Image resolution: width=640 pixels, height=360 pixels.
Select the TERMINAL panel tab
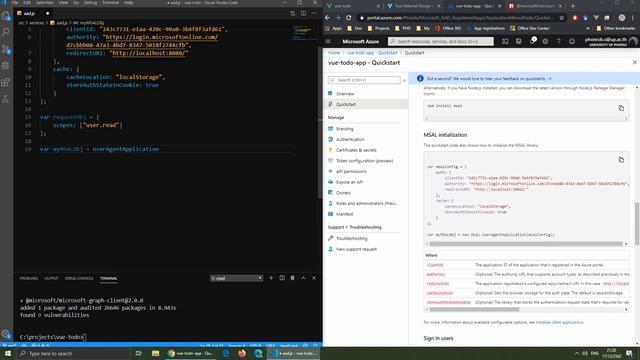click(109, 278)
